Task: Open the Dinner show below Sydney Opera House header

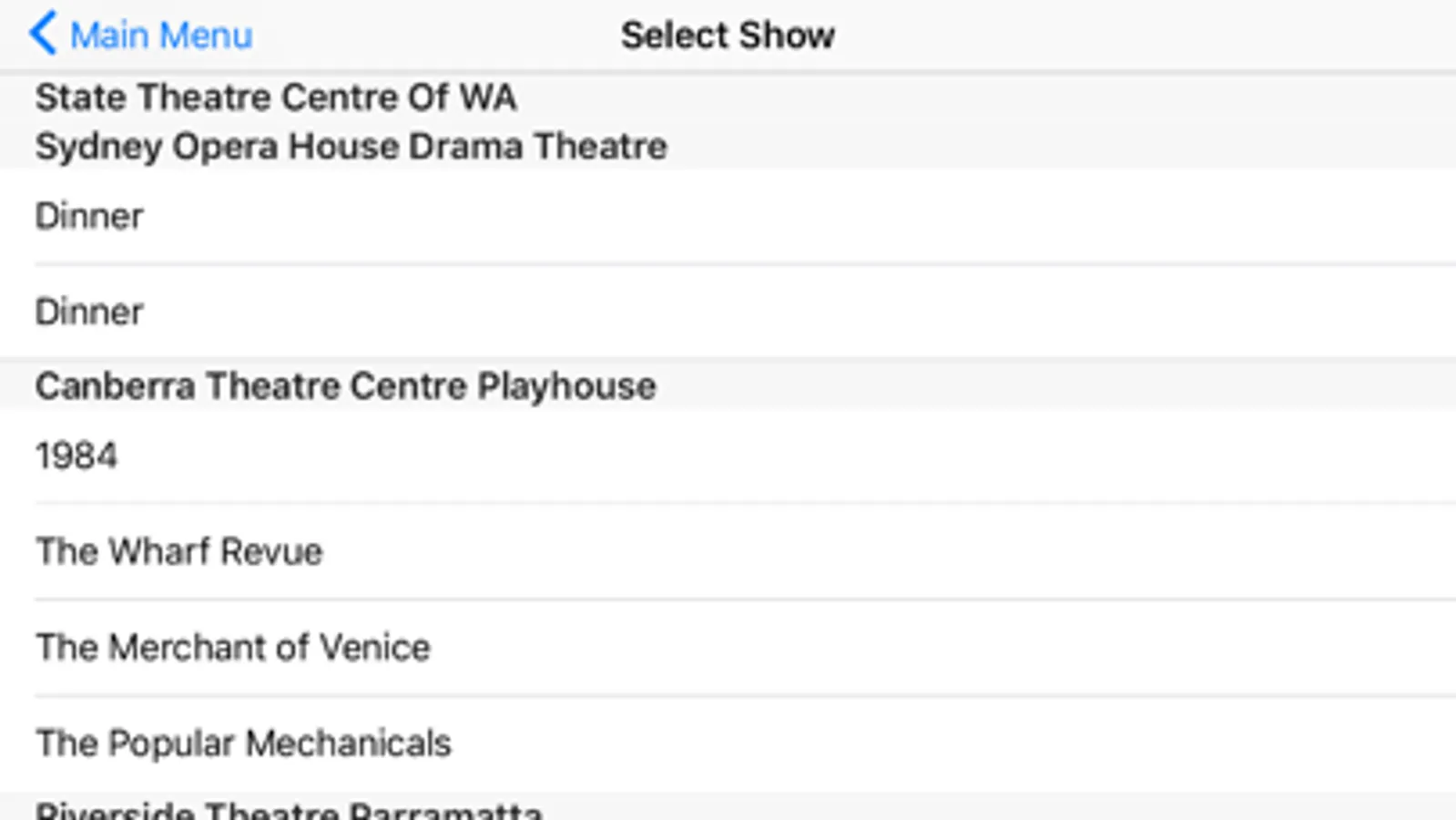Action: (89, 217)
